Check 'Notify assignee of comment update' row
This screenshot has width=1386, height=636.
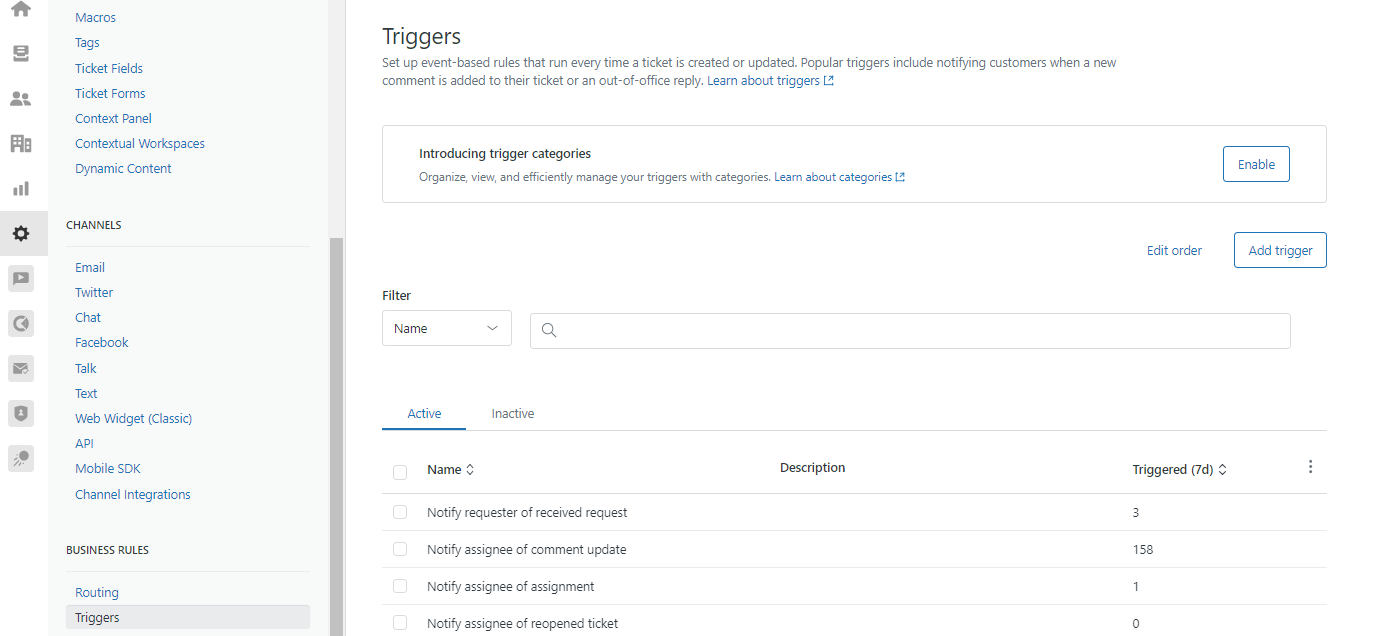400,549
